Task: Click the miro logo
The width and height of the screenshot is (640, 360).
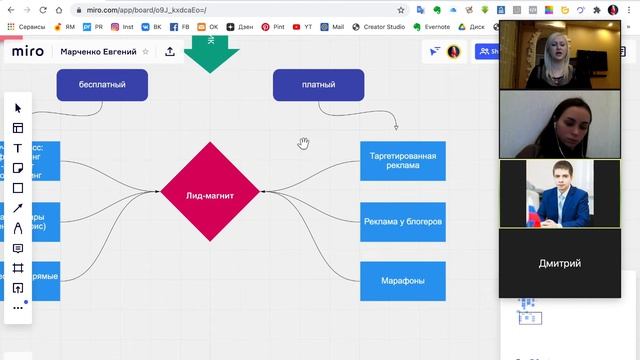Action: pyautogui.click(x=28, y=51)
